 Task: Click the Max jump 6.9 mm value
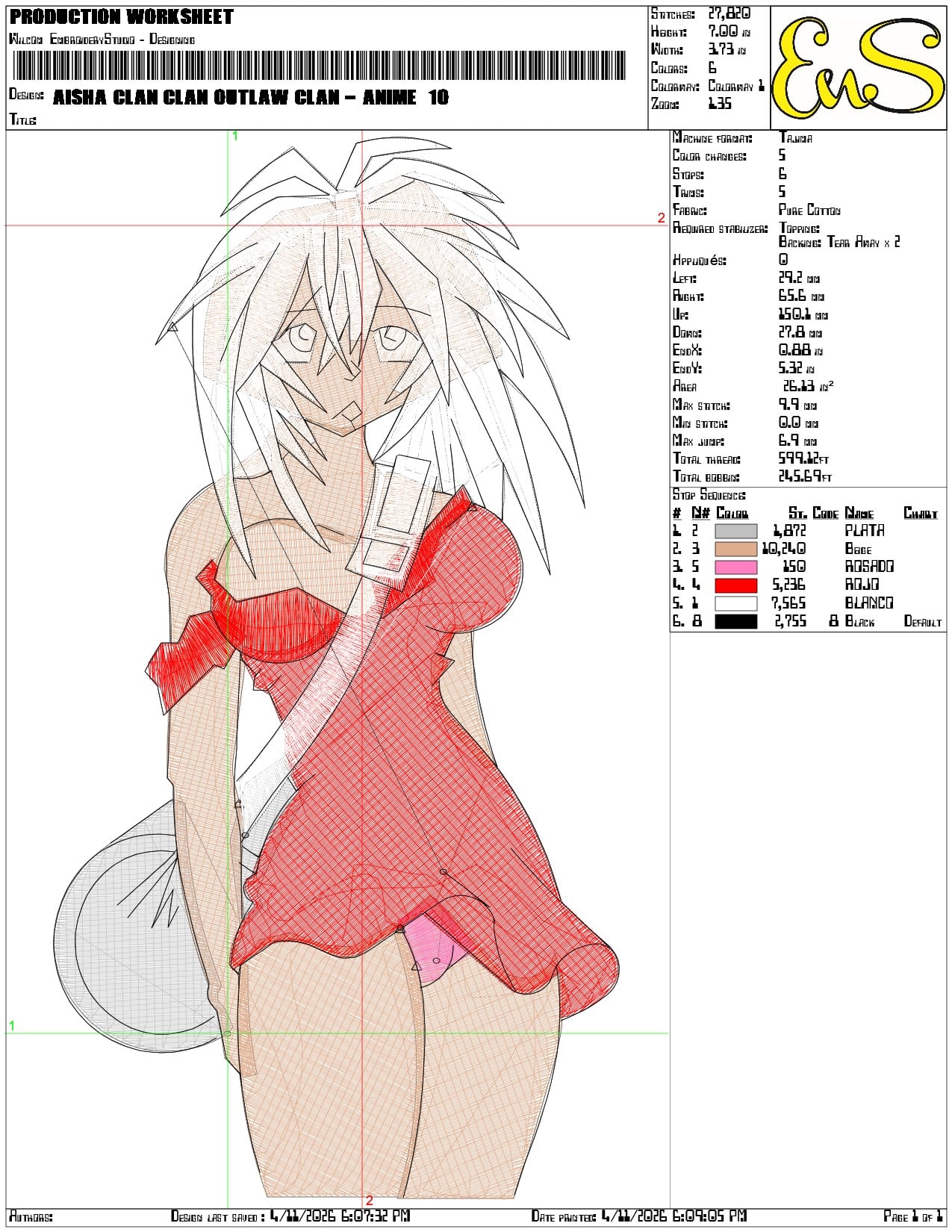pyautogui.click(x=797, y=441)
